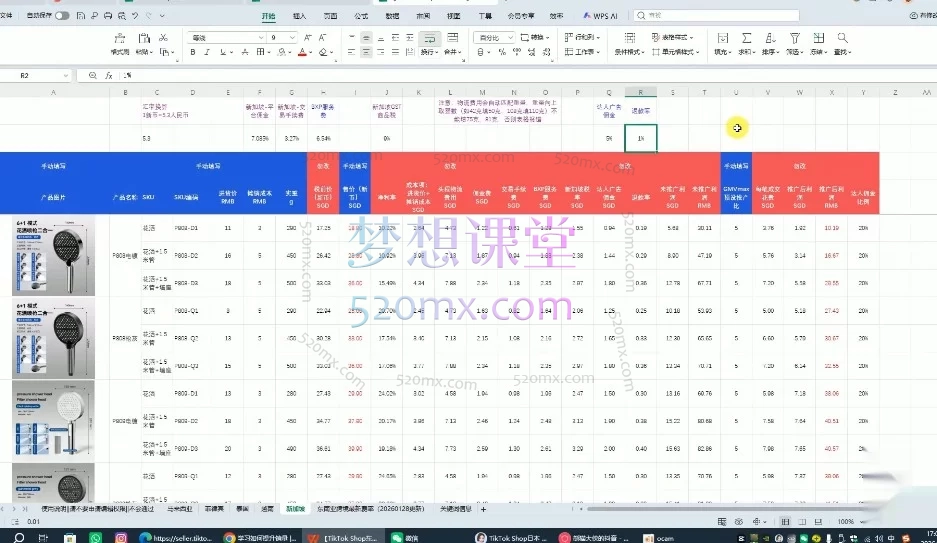Screen dimensions: 937x543
Task: Toggle bold formatting with B
Action: click(192, 53)
